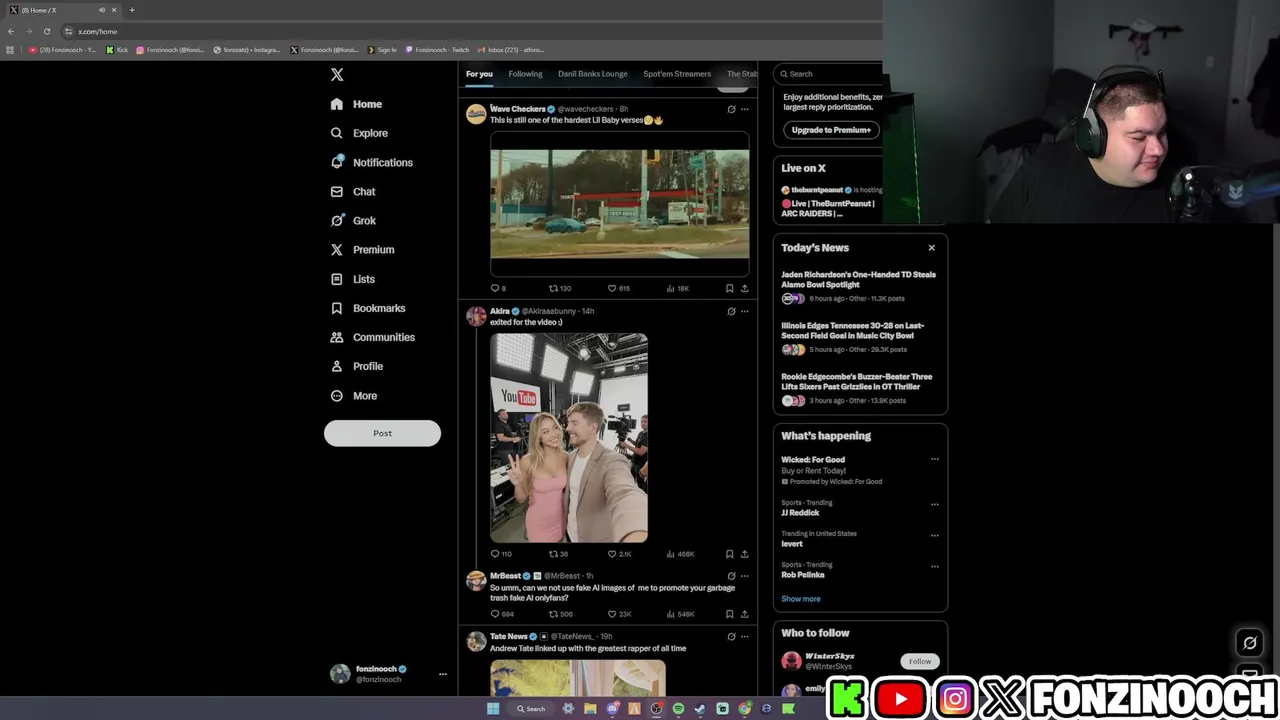Open Home in X sidebar

click(356, 104)
